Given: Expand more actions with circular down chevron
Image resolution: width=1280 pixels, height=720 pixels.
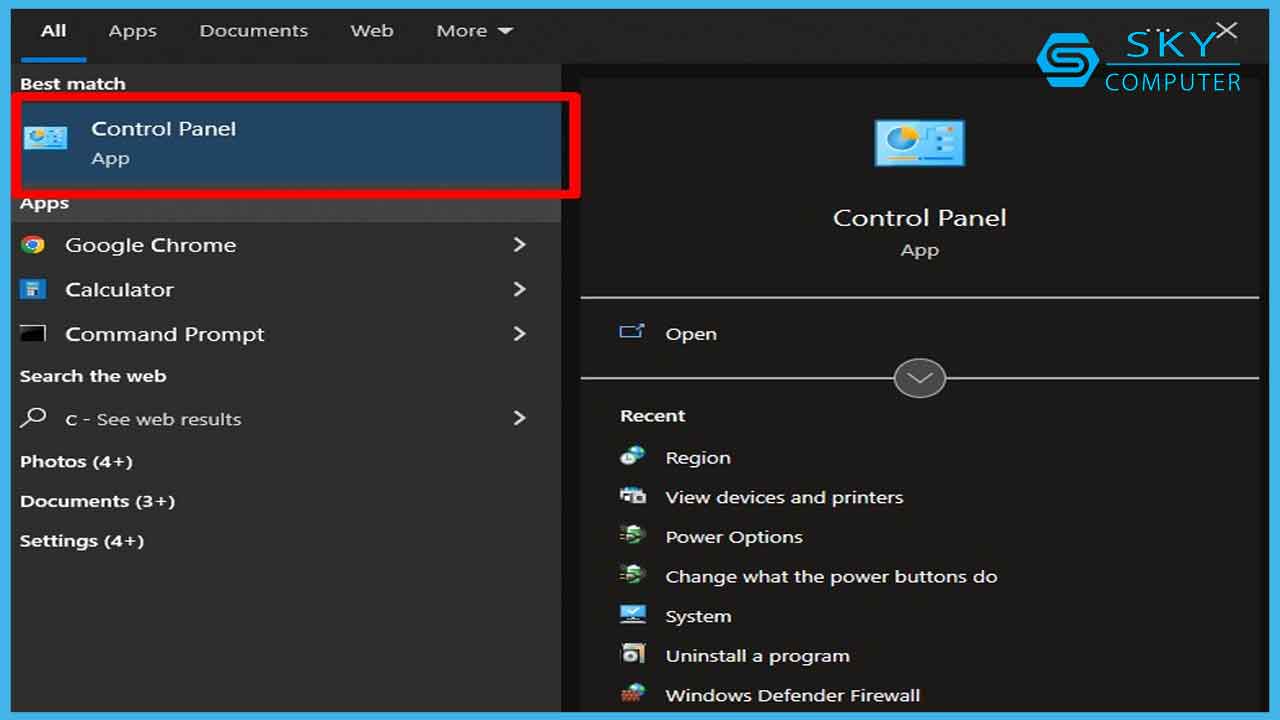Looking at the screenshot, I should [x=919, y=378].
